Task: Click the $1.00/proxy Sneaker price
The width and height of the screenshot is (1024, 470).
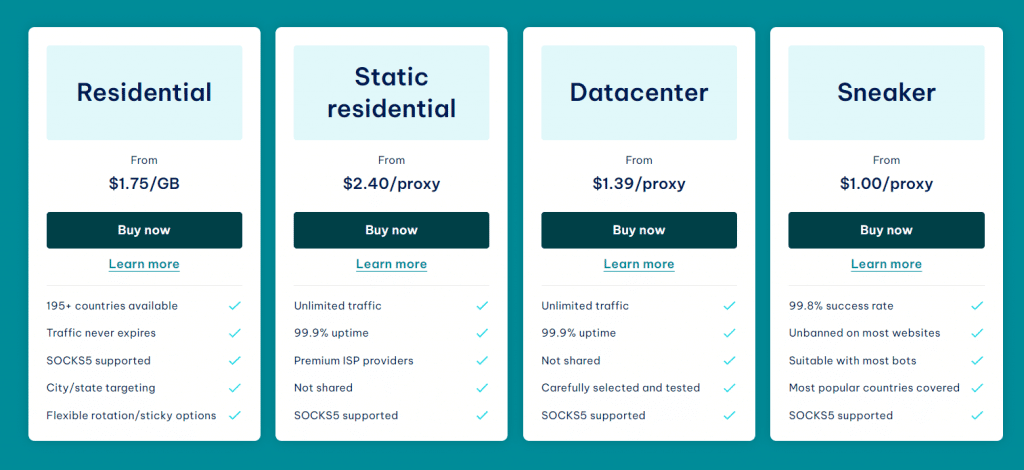Action: tap(886, 184)
